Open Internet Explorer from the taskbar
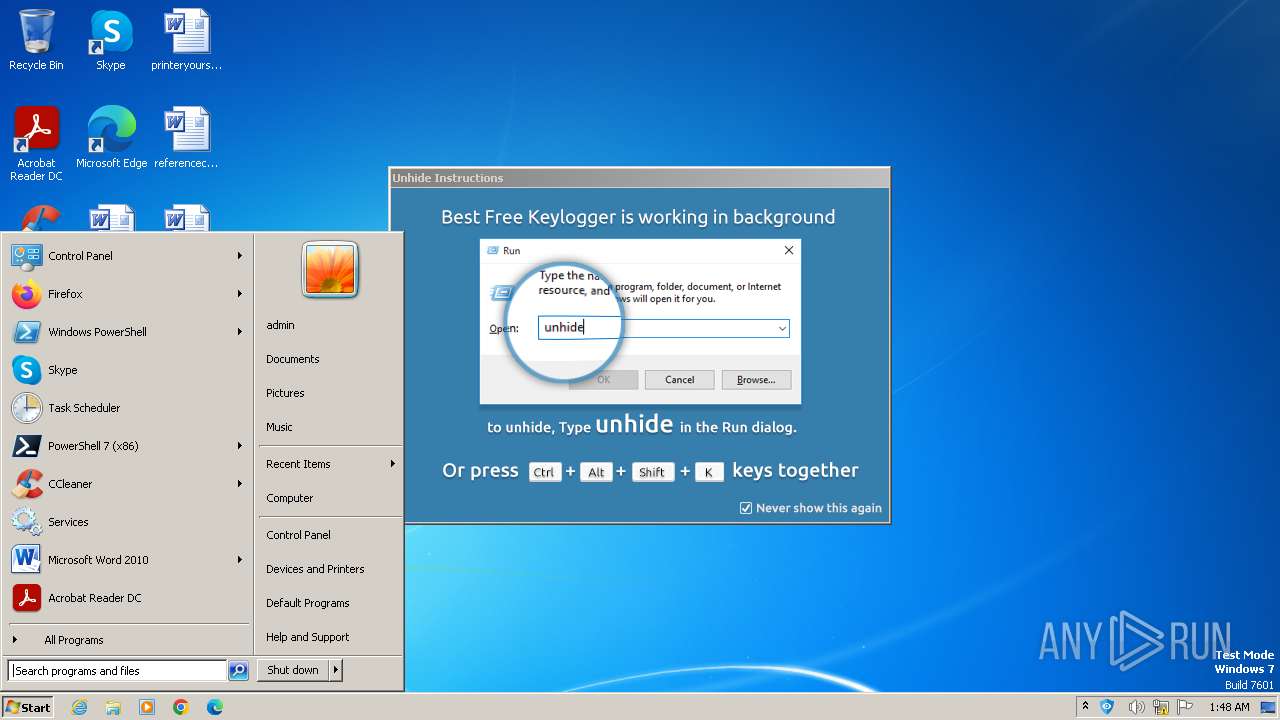Image resolution: width=1280 pixels, height=720 pixels. click(x=79, y=707)
